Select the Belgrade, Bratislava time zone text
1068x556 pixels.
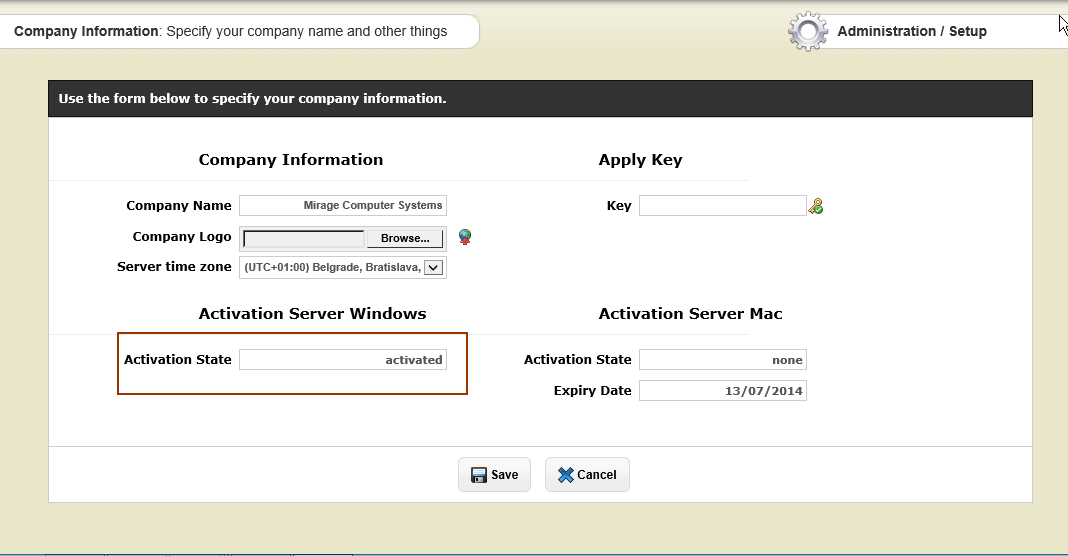[x=332, y=267]
